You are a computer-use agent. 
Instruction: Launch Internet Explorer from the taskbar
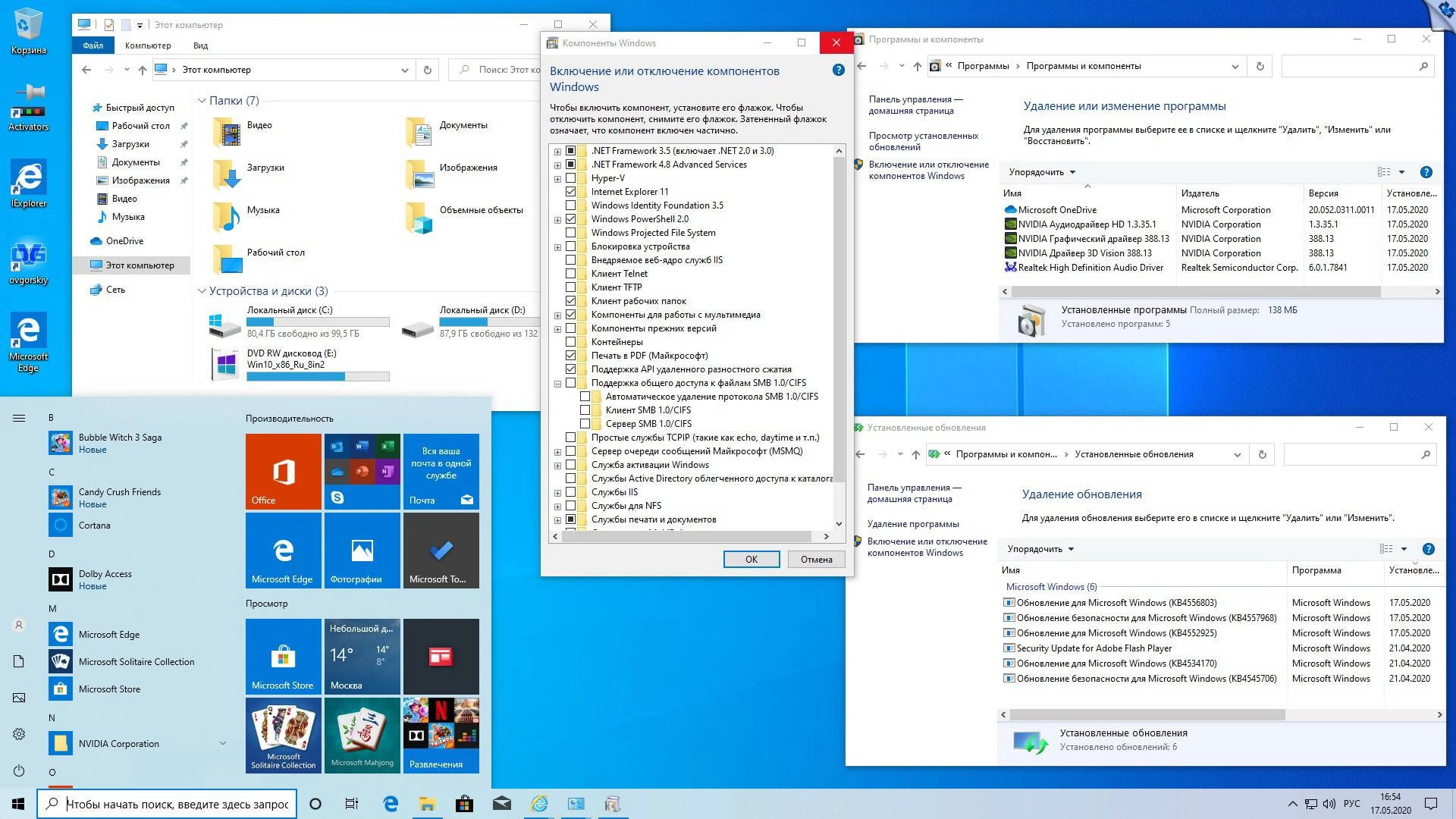pyautogui.click(x=540, y=803)
